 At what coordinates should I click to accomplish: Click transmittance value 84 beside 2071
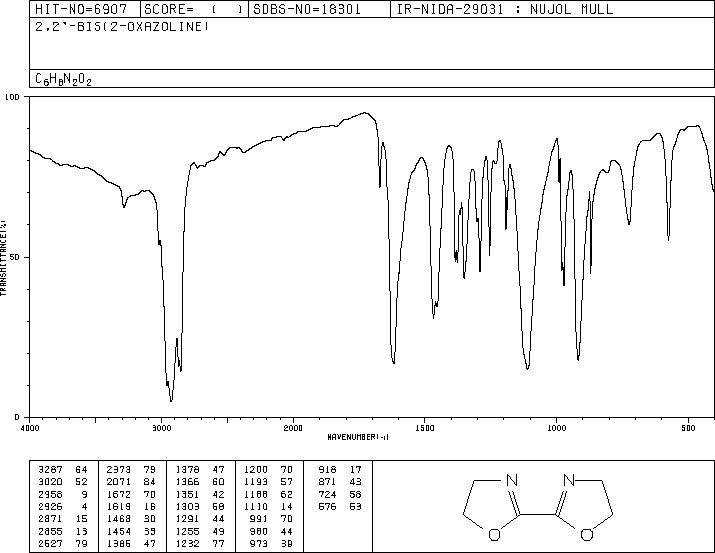[x=150, y=482]
